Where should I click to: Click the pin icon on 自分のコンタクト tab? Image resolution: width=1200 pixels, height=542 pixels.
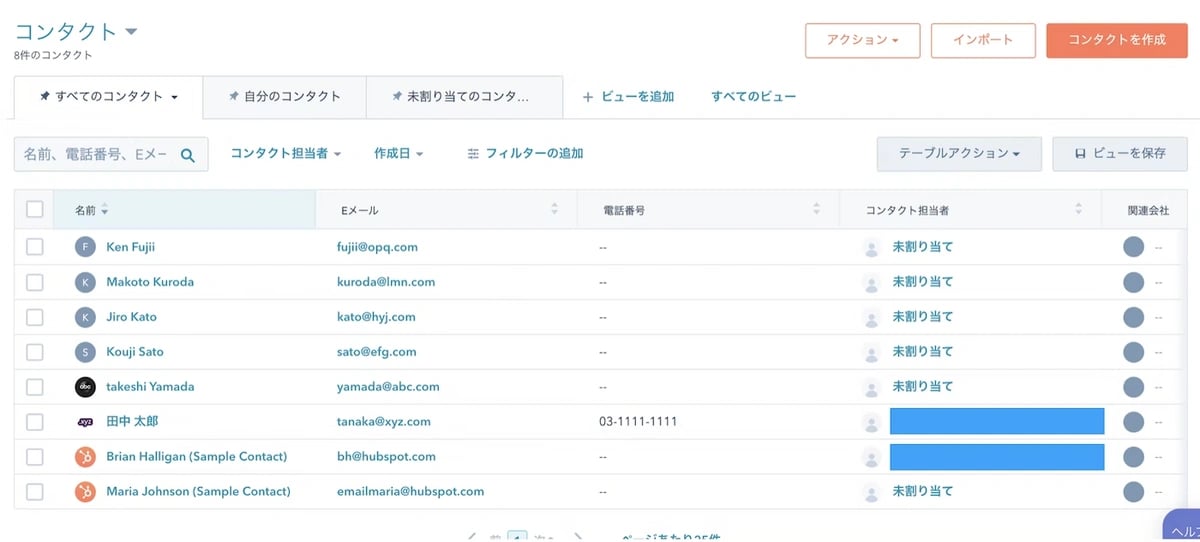pyautogui.click(x=233, y=97)
